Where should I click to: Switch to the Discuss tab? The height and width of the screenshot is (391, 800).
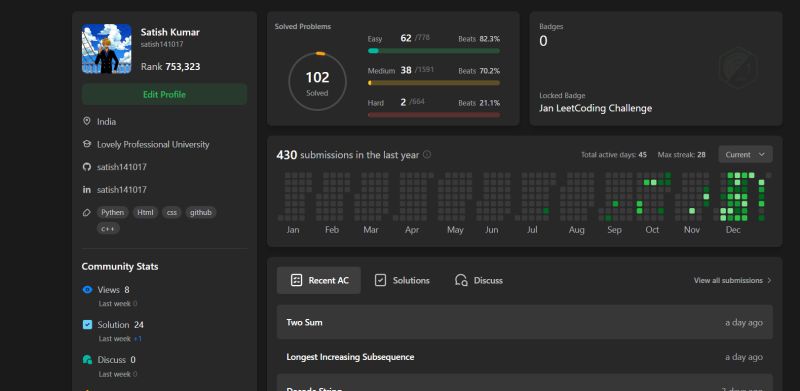(479, 280)
